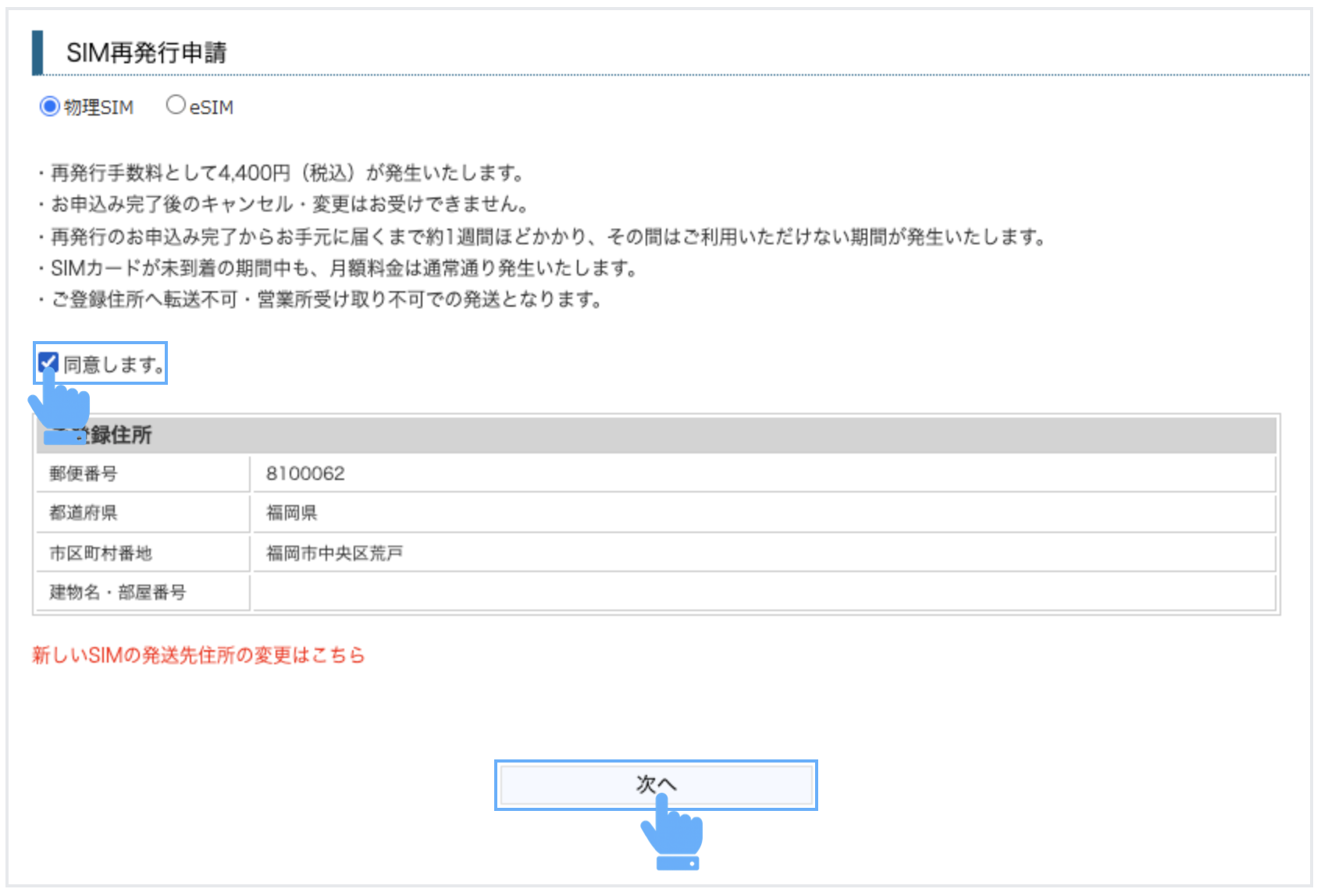This screenshot has height=896, width=1321.
Task: Toggle the 同意します checkbox
Action: (x=48, y=362)
